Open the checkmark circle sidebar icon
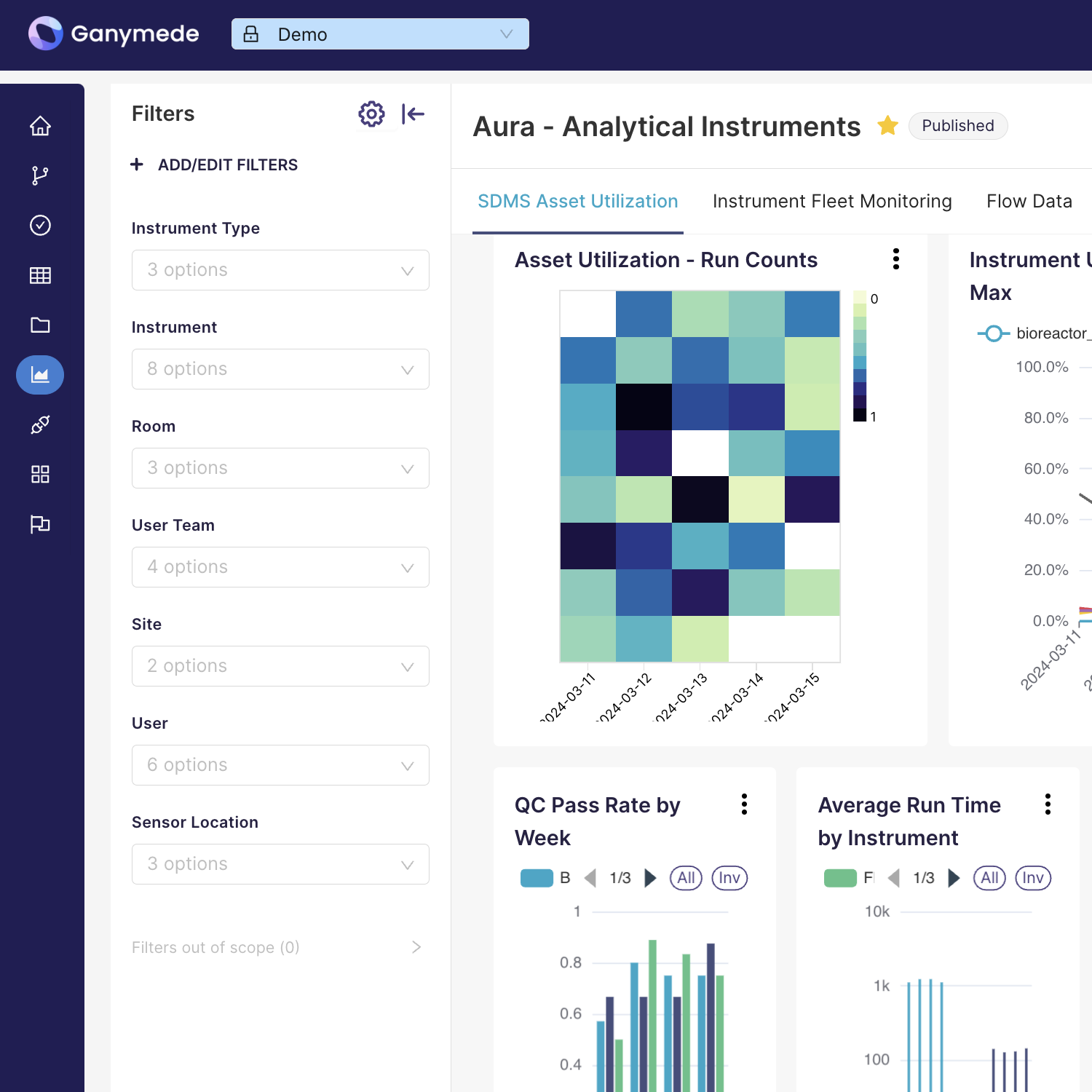The height and width of the screenshot is (1092, 1092). 40,225
